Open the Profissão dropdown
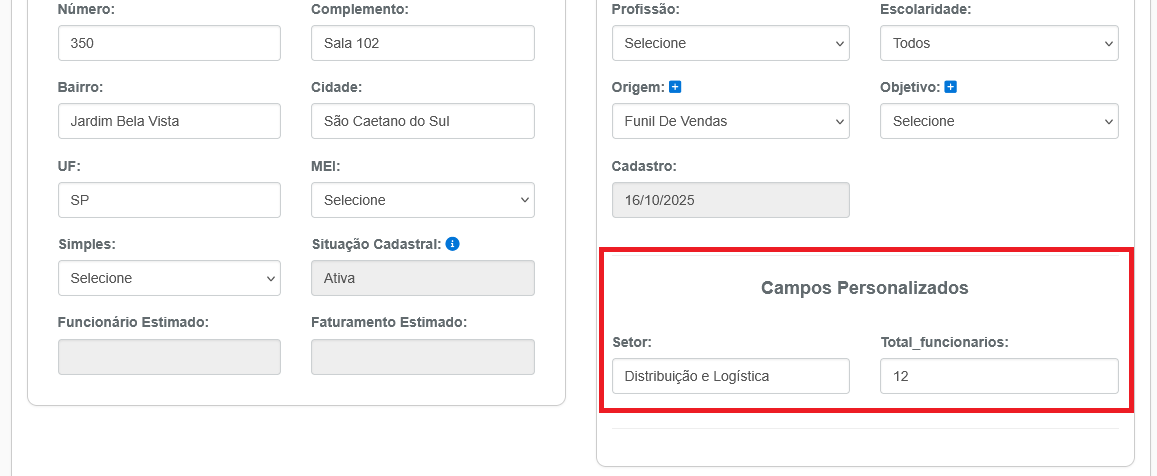This screenshot has width=1157, height=476. 730,43
